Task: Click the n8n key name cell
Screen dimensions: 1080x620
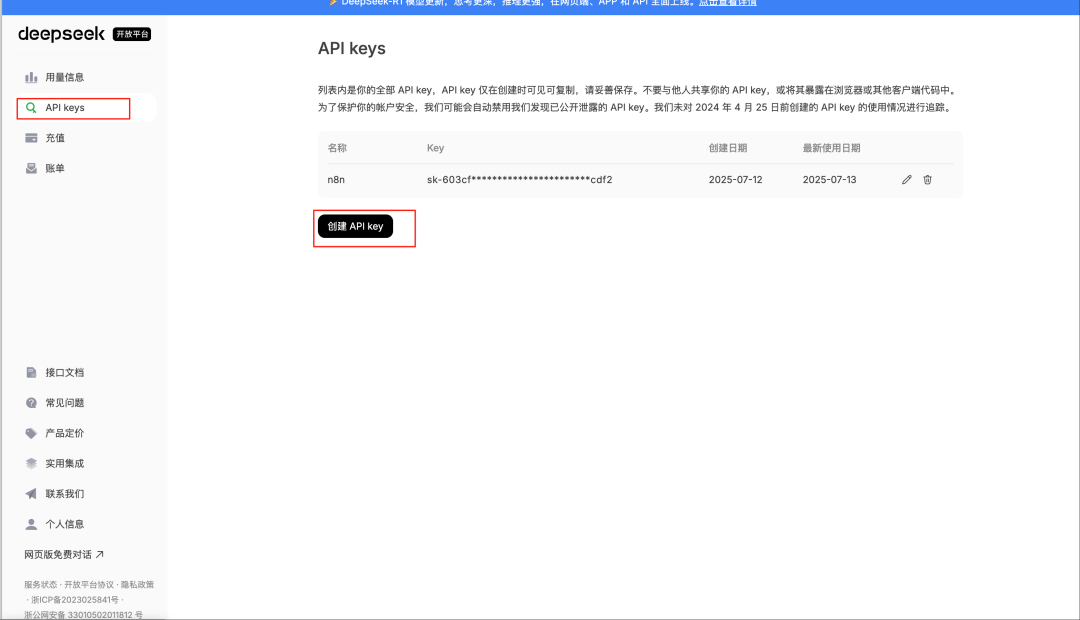Action: (336, 180)
